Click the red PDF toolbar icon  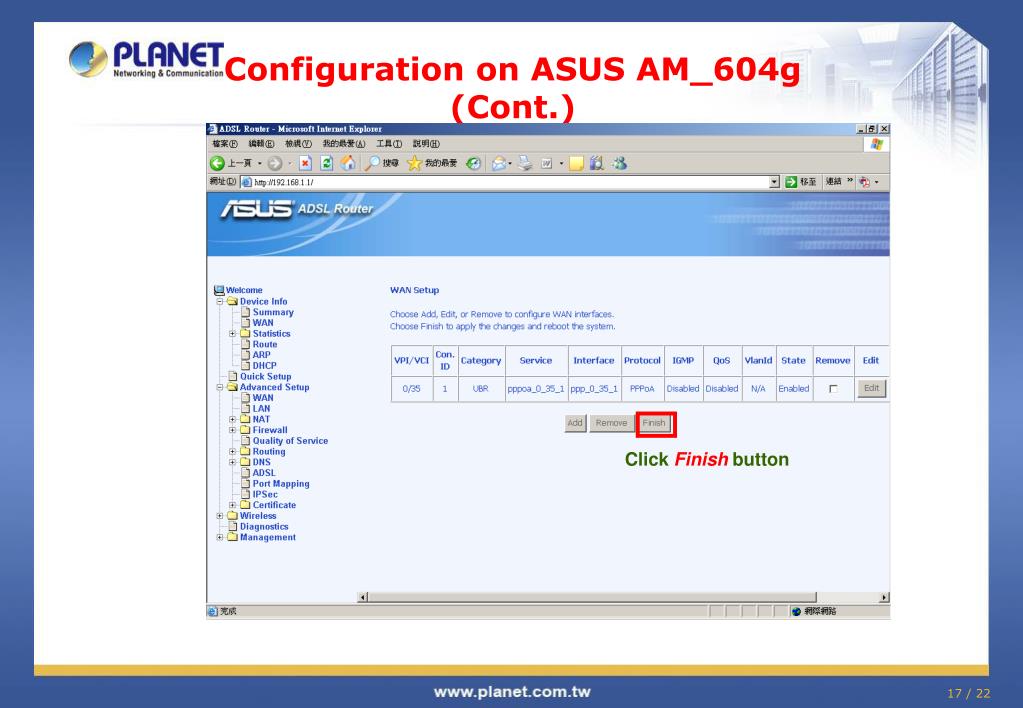tap(865, 182)
